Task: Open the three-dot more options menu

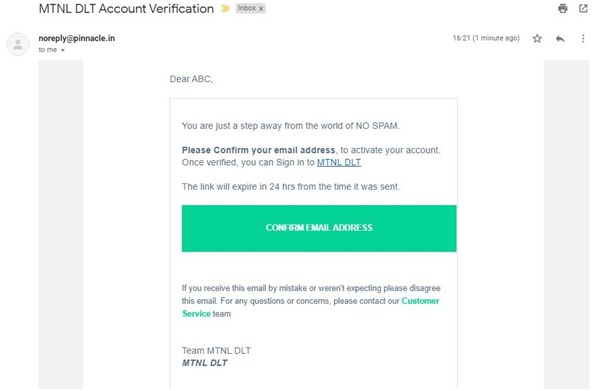Action: point(583,38)
